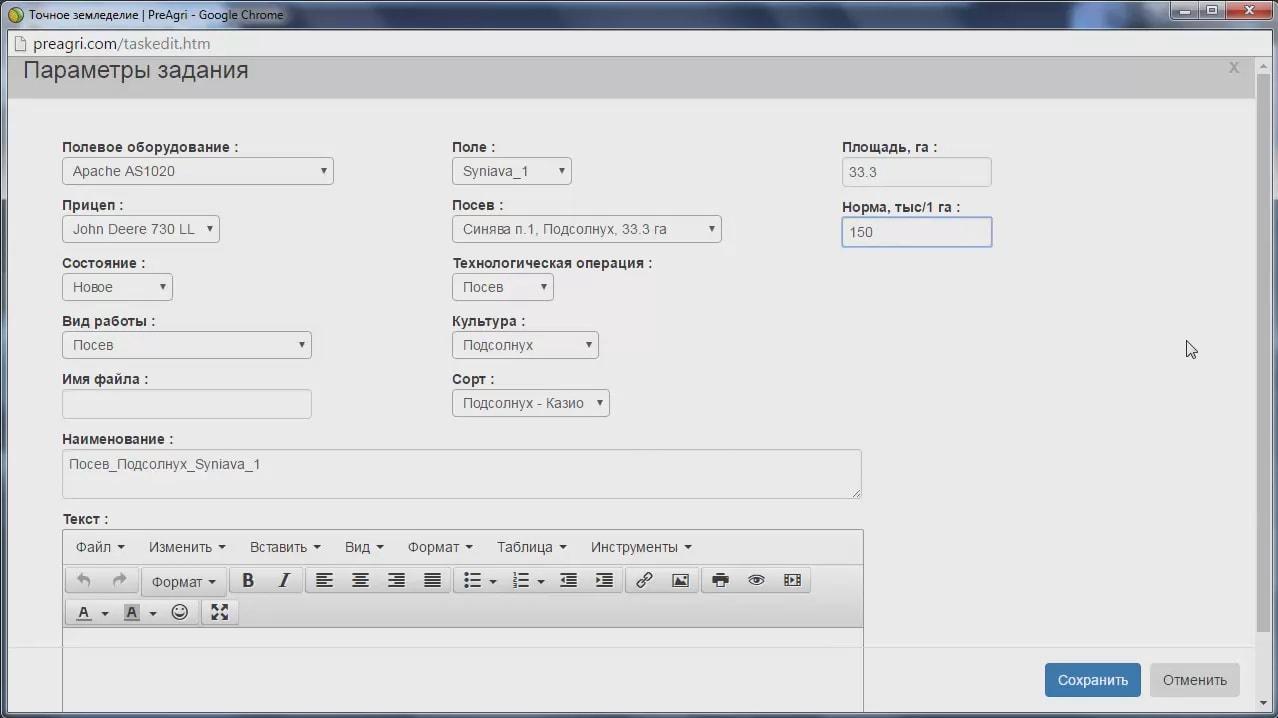Open the Инструменты editor menu

point(641,547)
